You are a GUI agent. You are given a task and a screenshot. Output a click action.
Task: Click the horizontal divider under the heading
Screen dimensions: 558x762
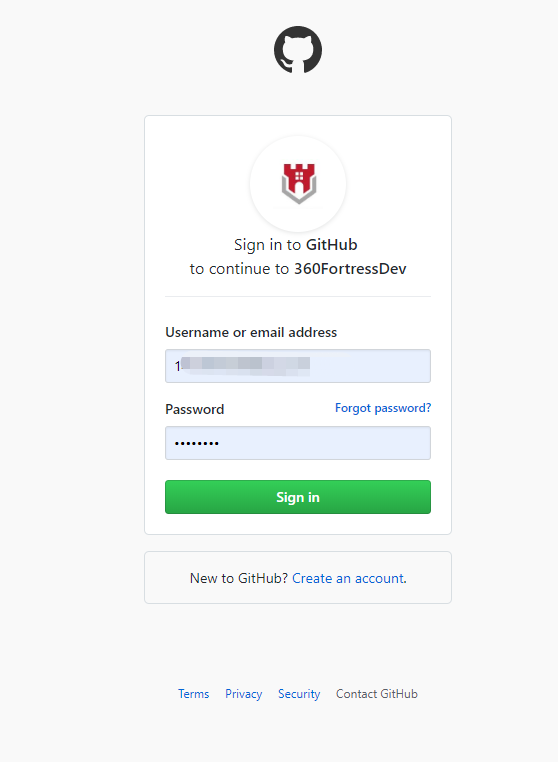[x=298, y=296]
